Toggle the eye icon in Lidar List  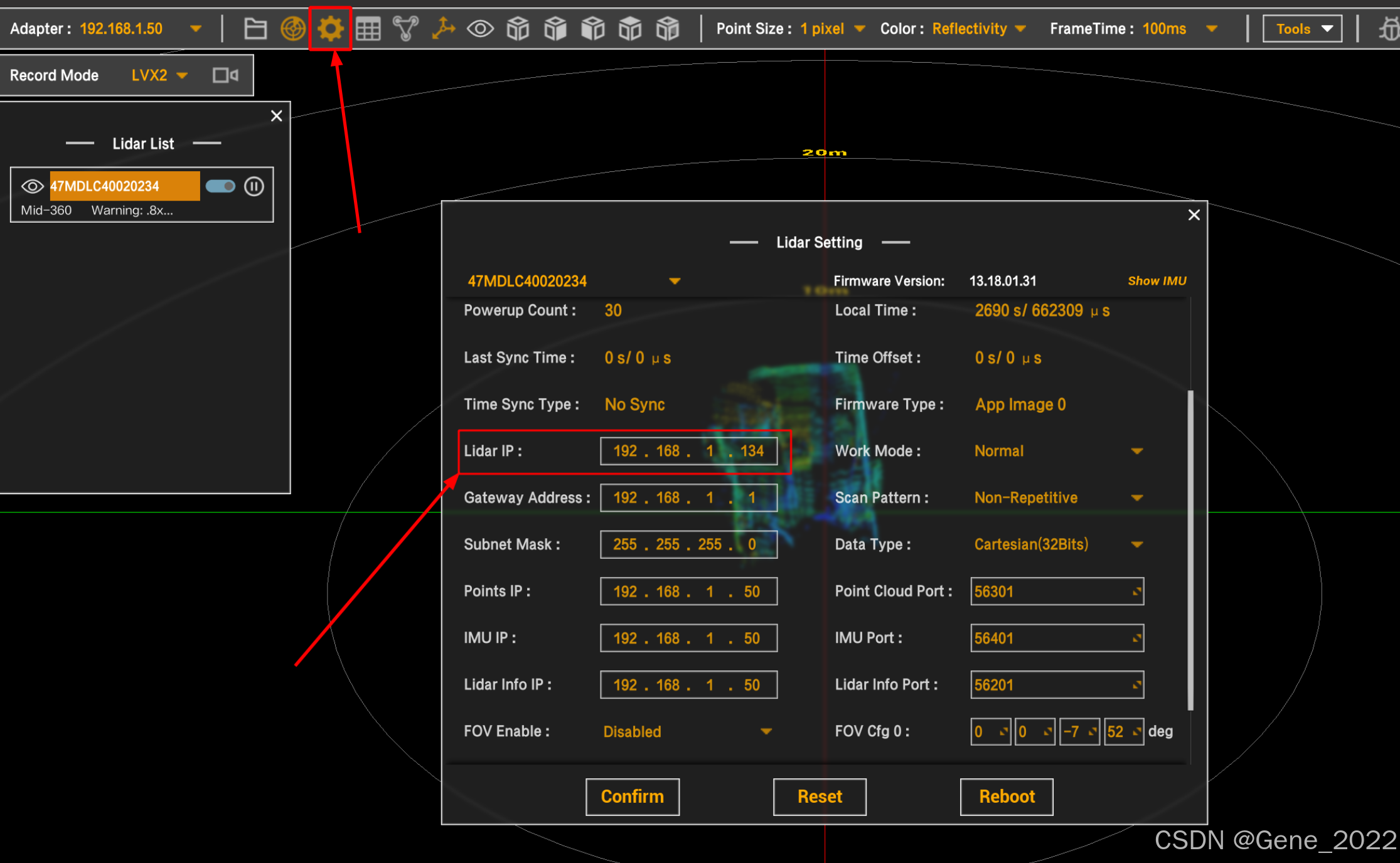[32, 186]
